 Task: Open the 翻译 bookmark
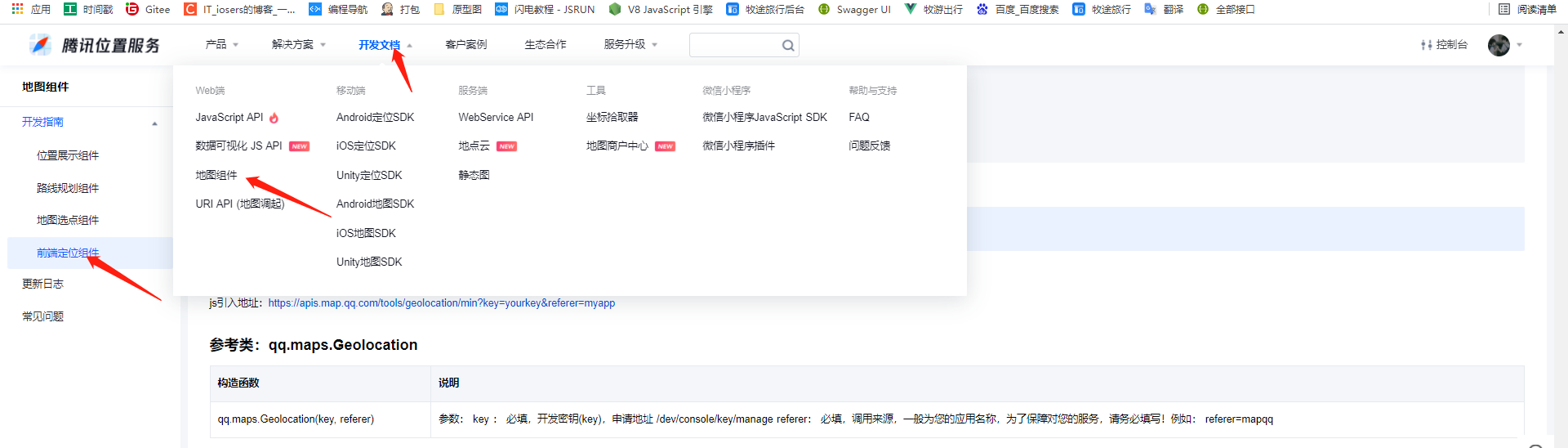(1164, 9)
